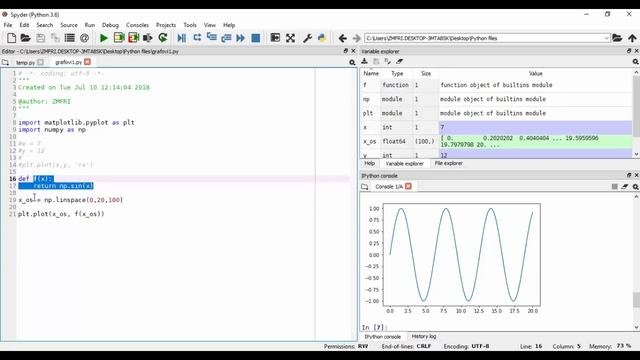Open the Source menu
Viewport: 640px width, 360px height.
click(x=69, y=25)
